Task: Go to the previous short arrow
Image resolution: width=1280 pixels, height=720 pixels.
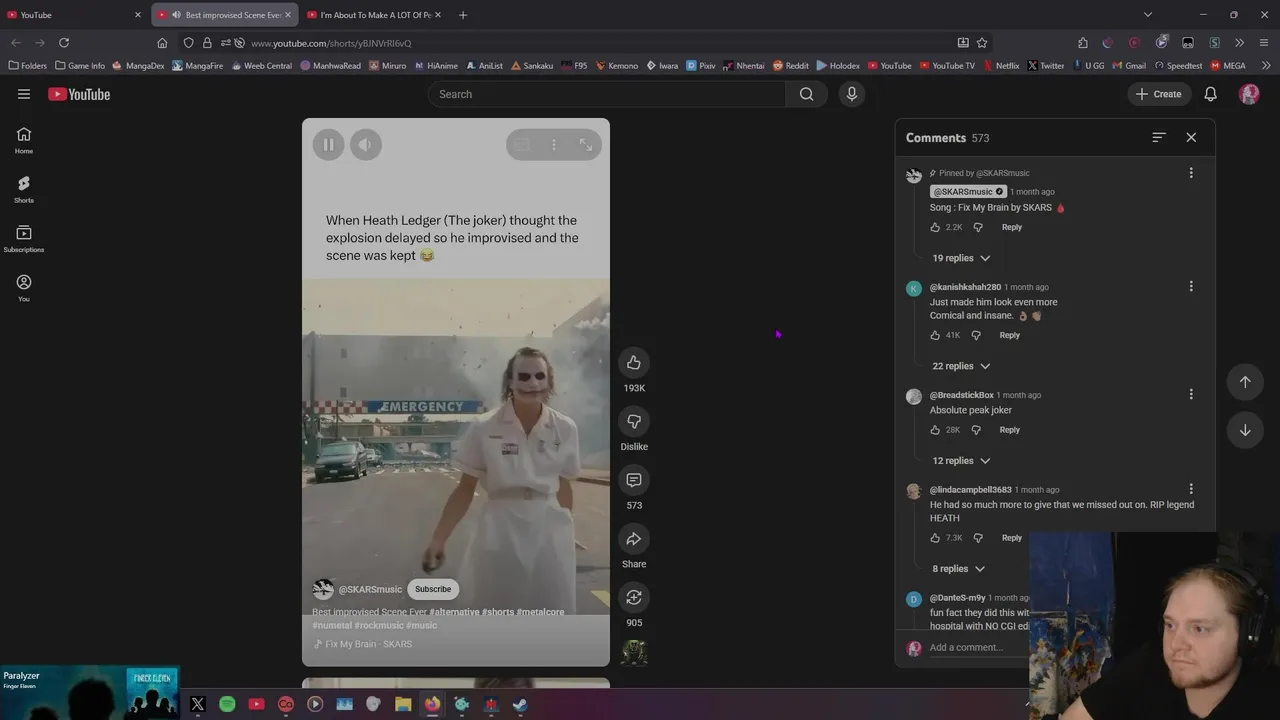Action: pyautogui.click(x=1245, y=381)
